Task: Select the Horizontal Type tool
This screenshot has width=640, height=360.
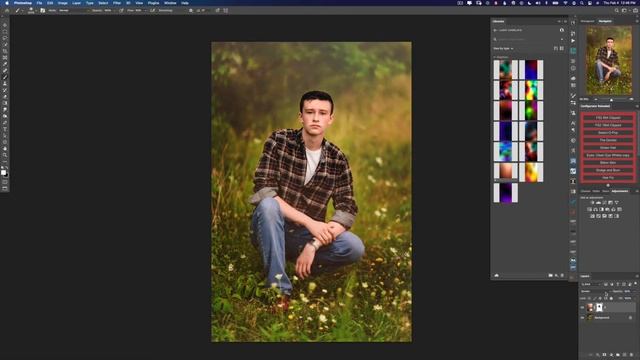Action: click(5, 129)
